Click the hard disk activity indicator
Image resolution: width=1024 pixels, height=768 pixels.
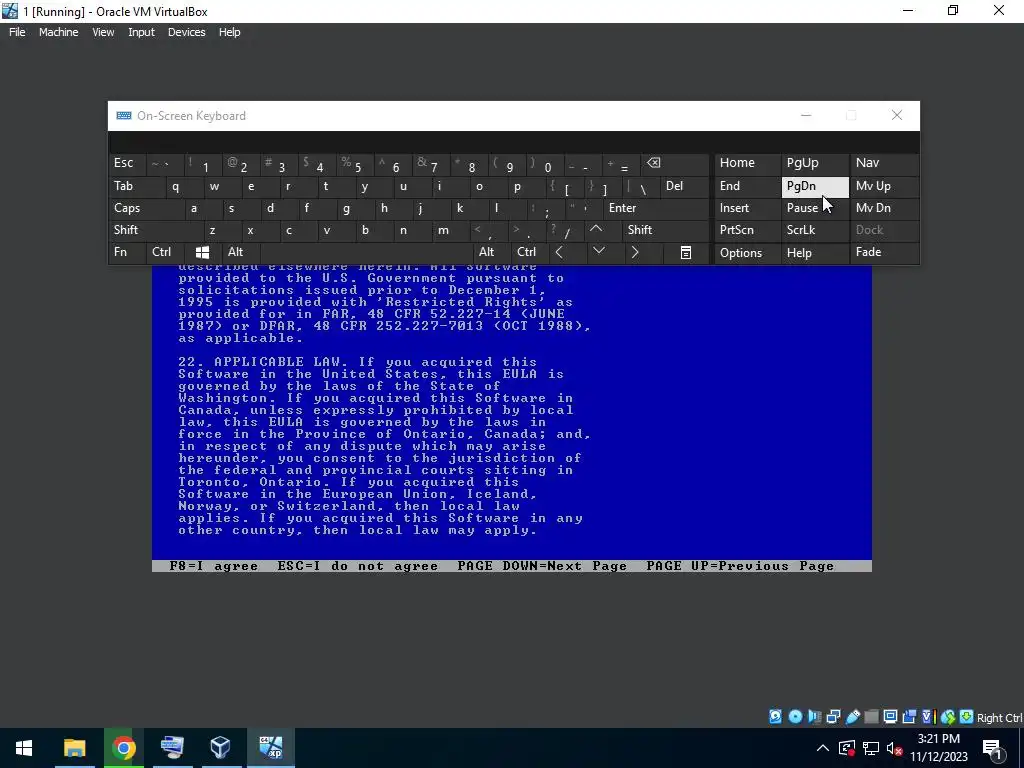[775, 716]
